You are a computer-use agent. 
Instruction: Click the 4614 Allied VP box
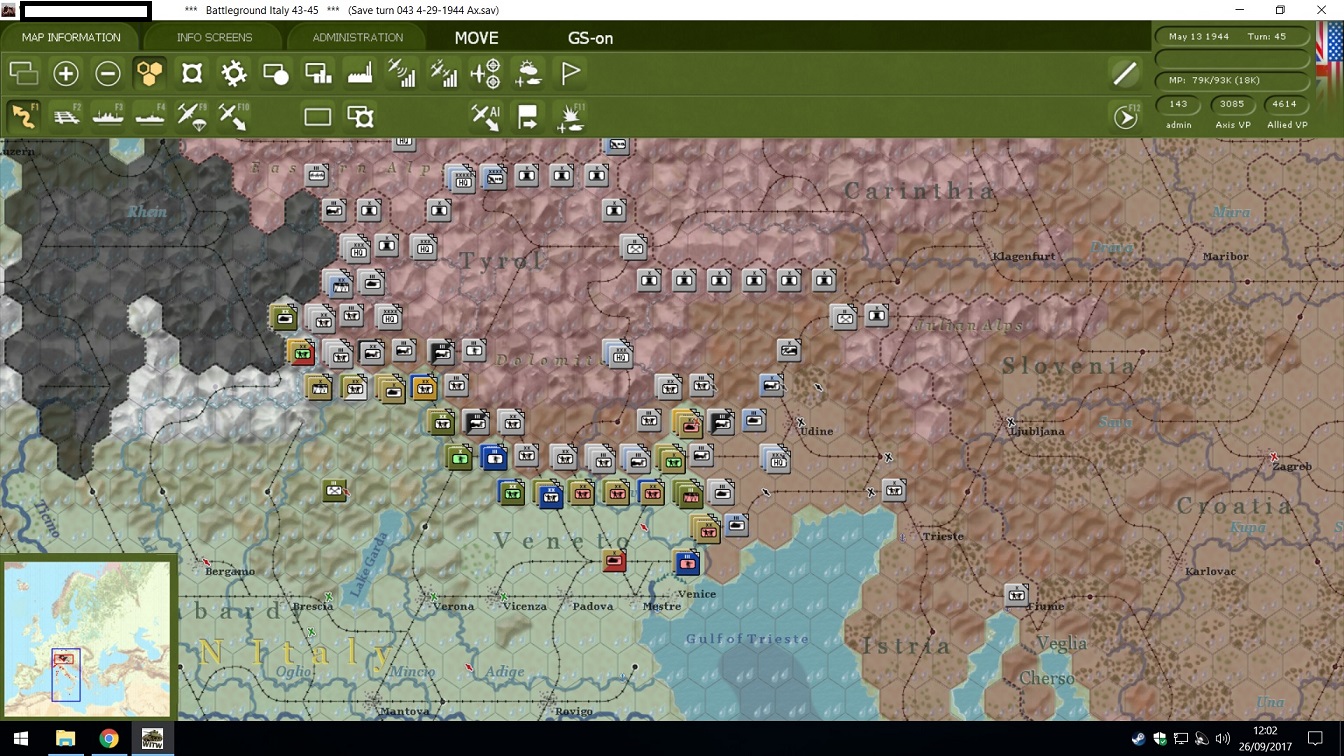1286,104
